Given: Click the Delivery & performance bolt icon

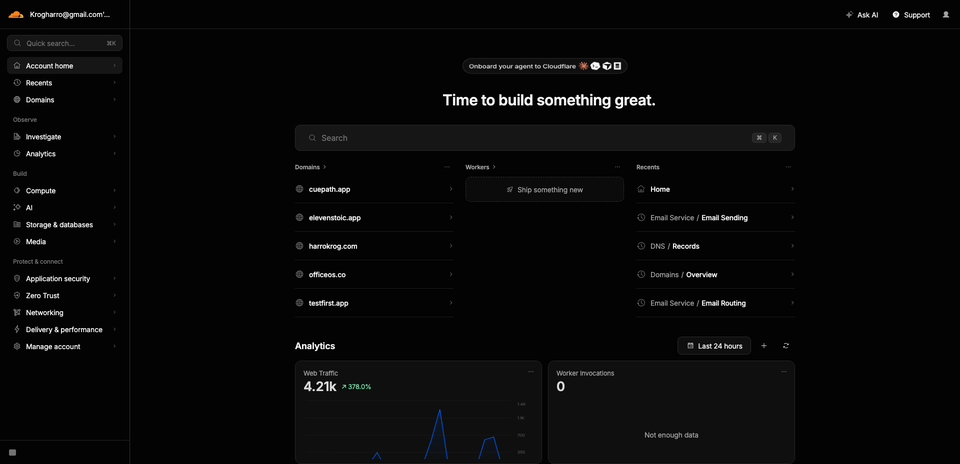Looking at the screenshot, I should point(17,329).
